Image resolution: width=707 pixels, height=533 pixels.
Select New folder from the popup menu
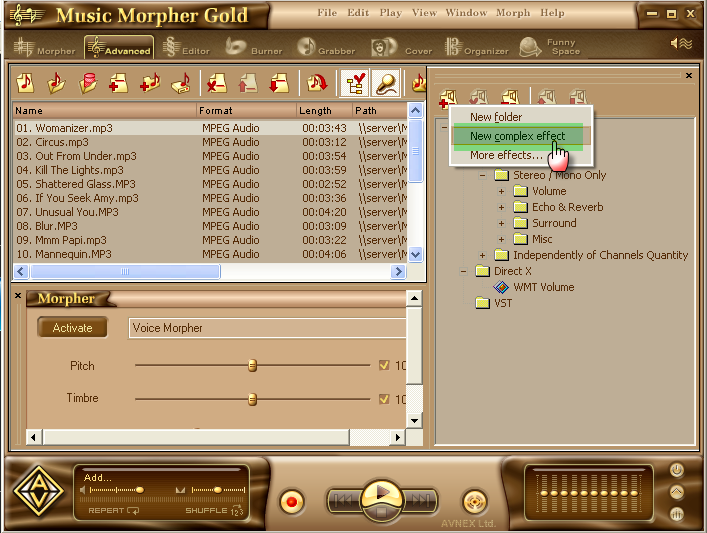496,117
